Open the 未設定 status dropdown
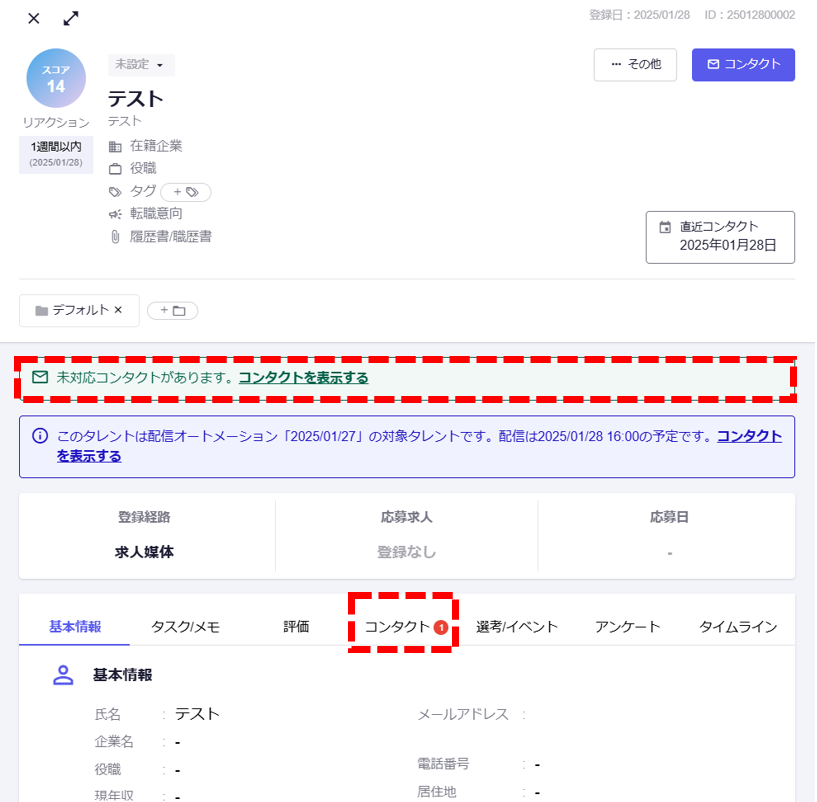Image resolution: width=817 pixels, height=802 pixels. point(141,65)
